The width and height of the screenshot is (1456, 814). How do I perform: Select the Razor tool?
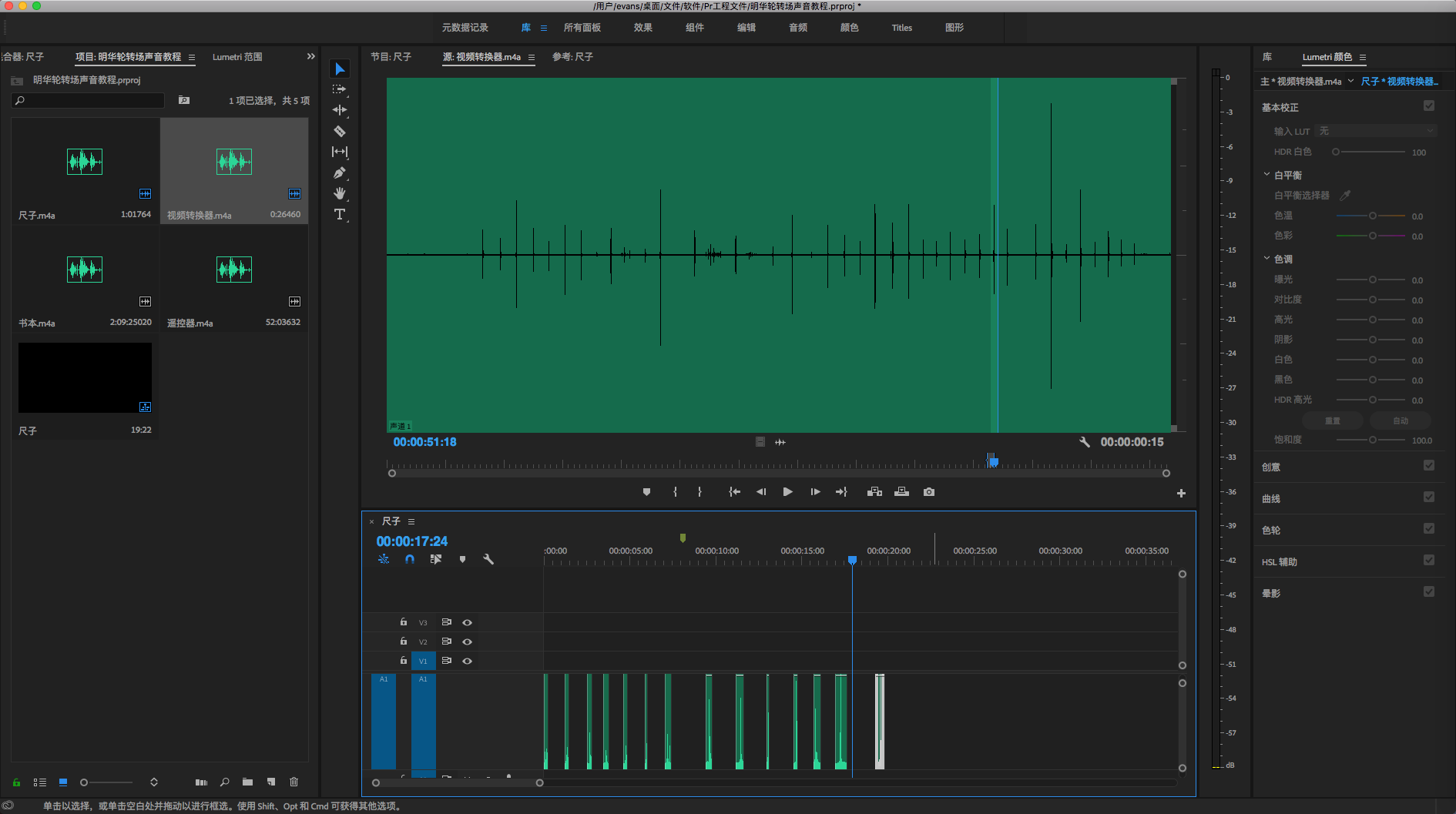tap(340, 131)
